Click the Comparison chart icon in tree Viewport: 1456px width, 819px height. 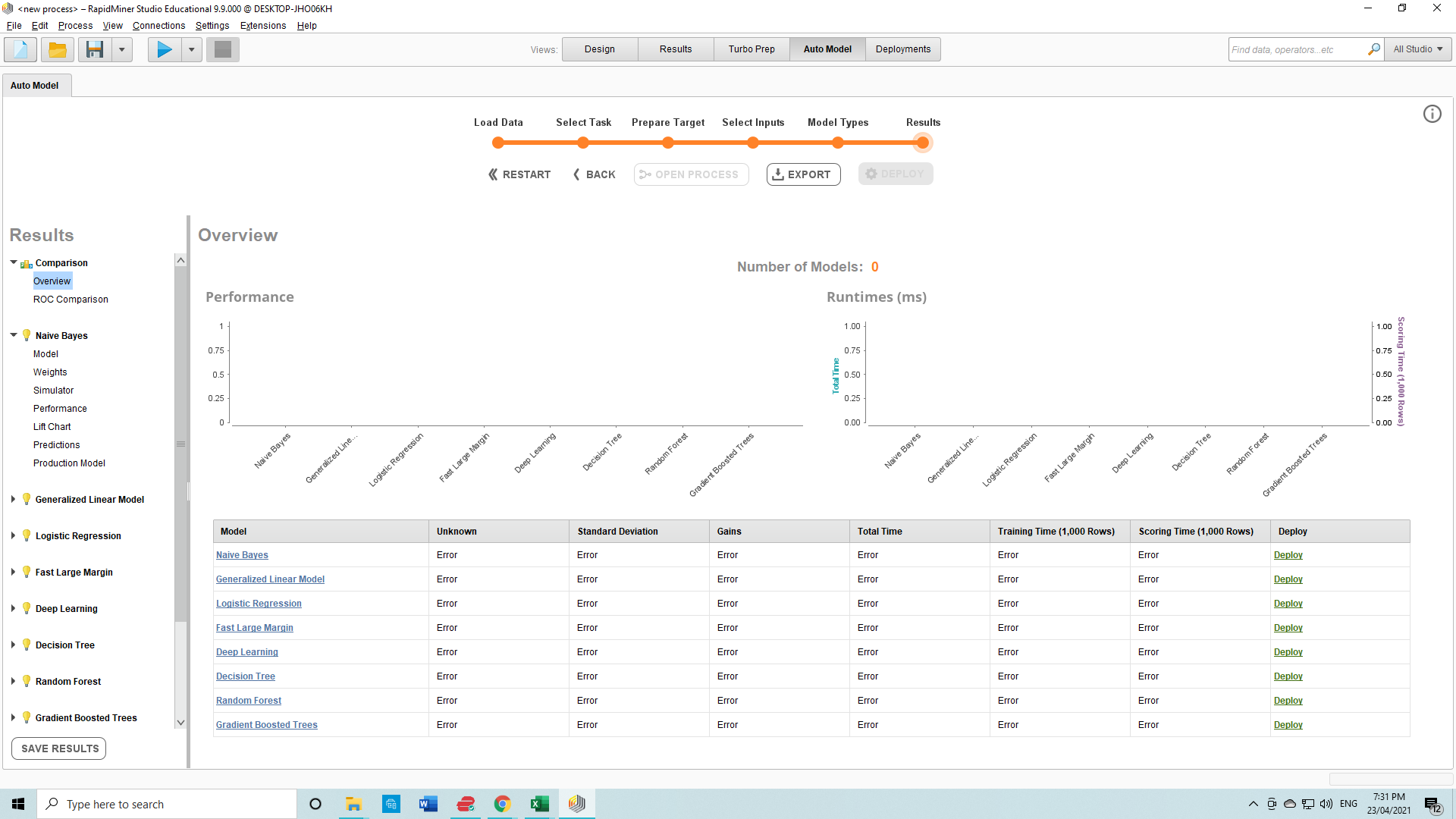pos(27,263)
